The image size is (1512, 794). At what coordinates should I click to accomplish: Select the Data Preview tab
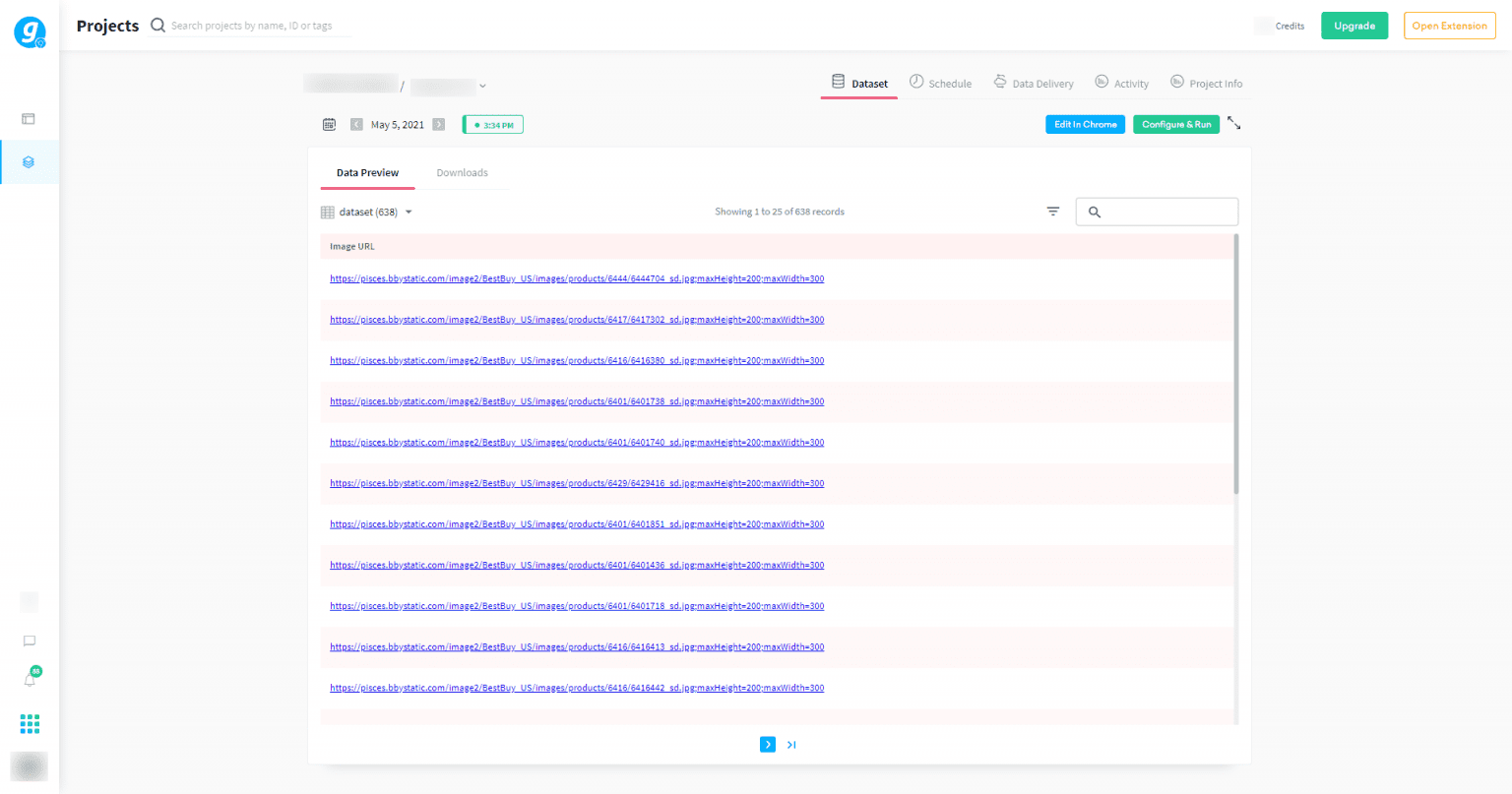point(367,173)
